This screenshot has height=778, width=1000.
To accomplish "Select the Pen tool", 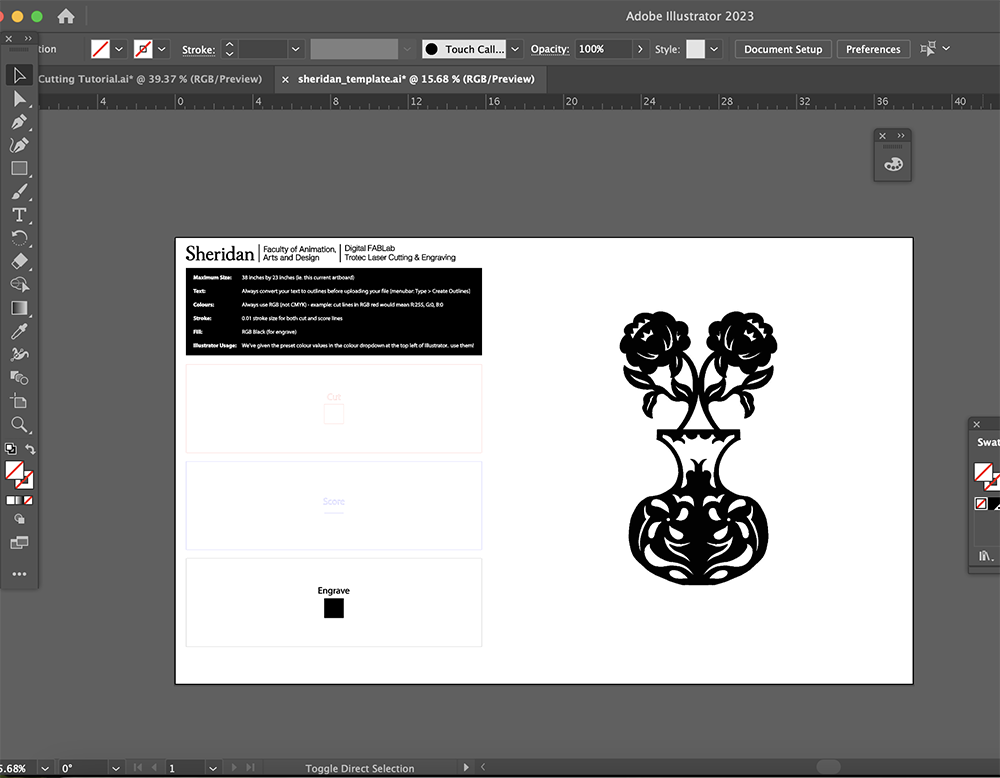I will (18, 122).
